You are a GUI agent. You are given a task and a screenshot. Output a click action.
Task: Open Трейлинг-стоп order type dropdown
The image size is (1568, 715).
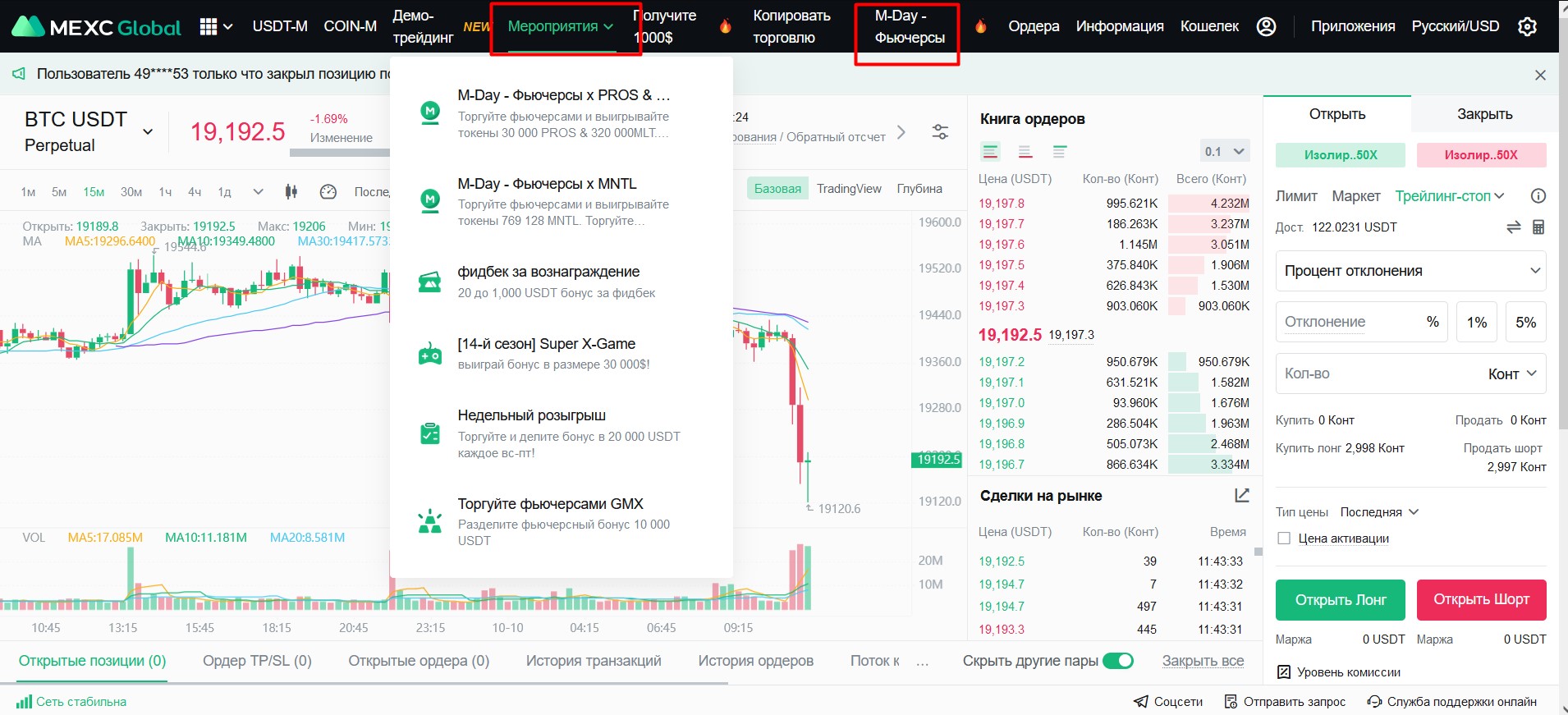(1450, 196)
